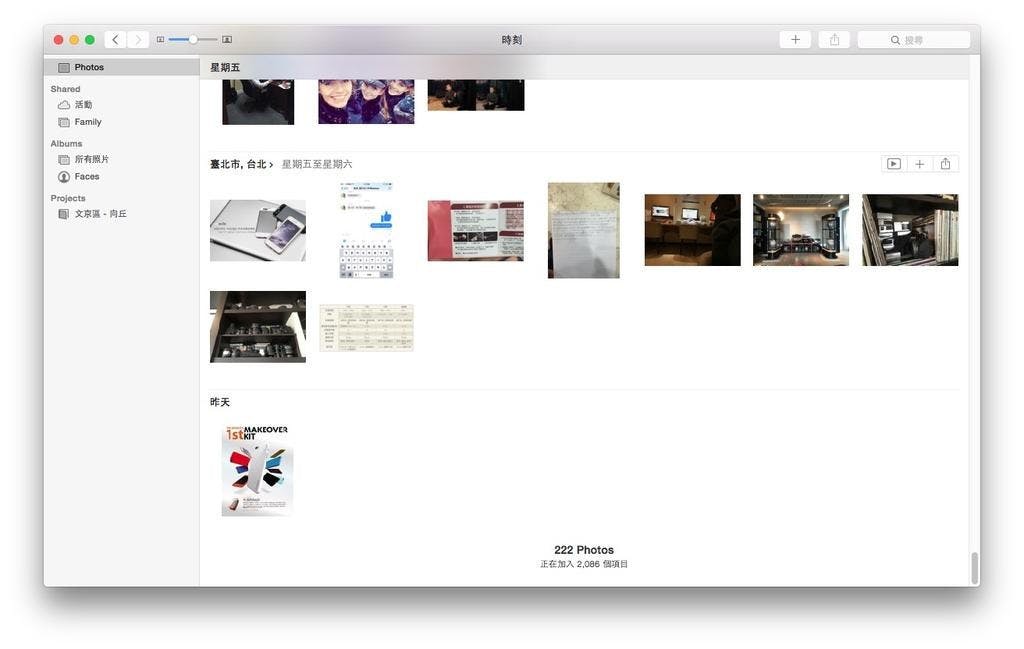This screenshot has width=1024, height=649.
Task: Expand the 臺北市, 台北 location chevron
Action: pos(271,165)
